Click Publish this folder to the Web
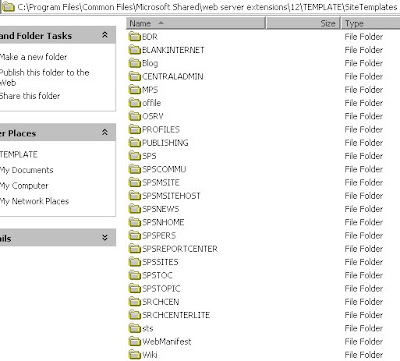400x361 pixels. pos(44,77)
